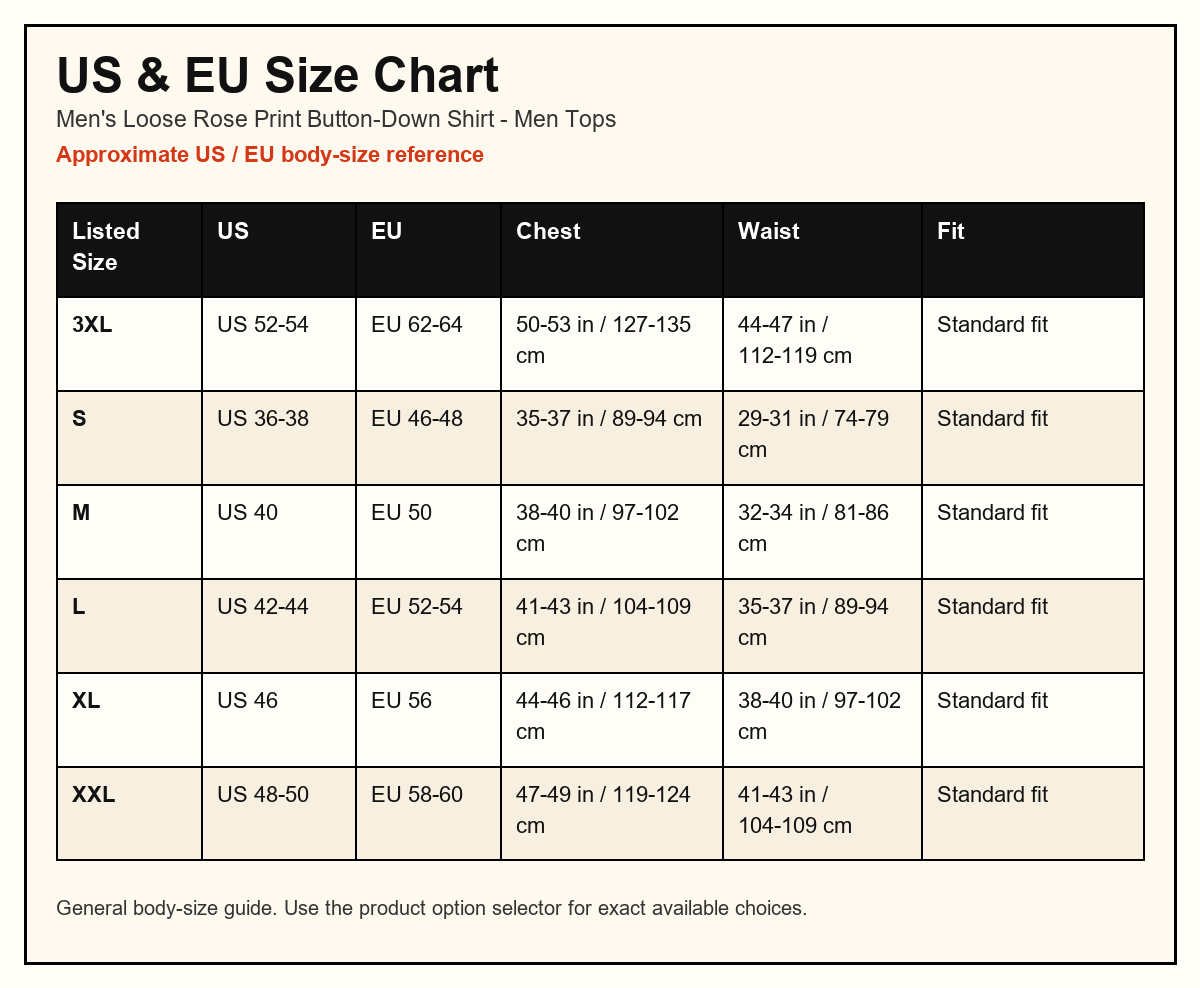Click the US & EU Size Chart title
The height and width of the screenshot is (988, 1200).
[x=277, y=76]
